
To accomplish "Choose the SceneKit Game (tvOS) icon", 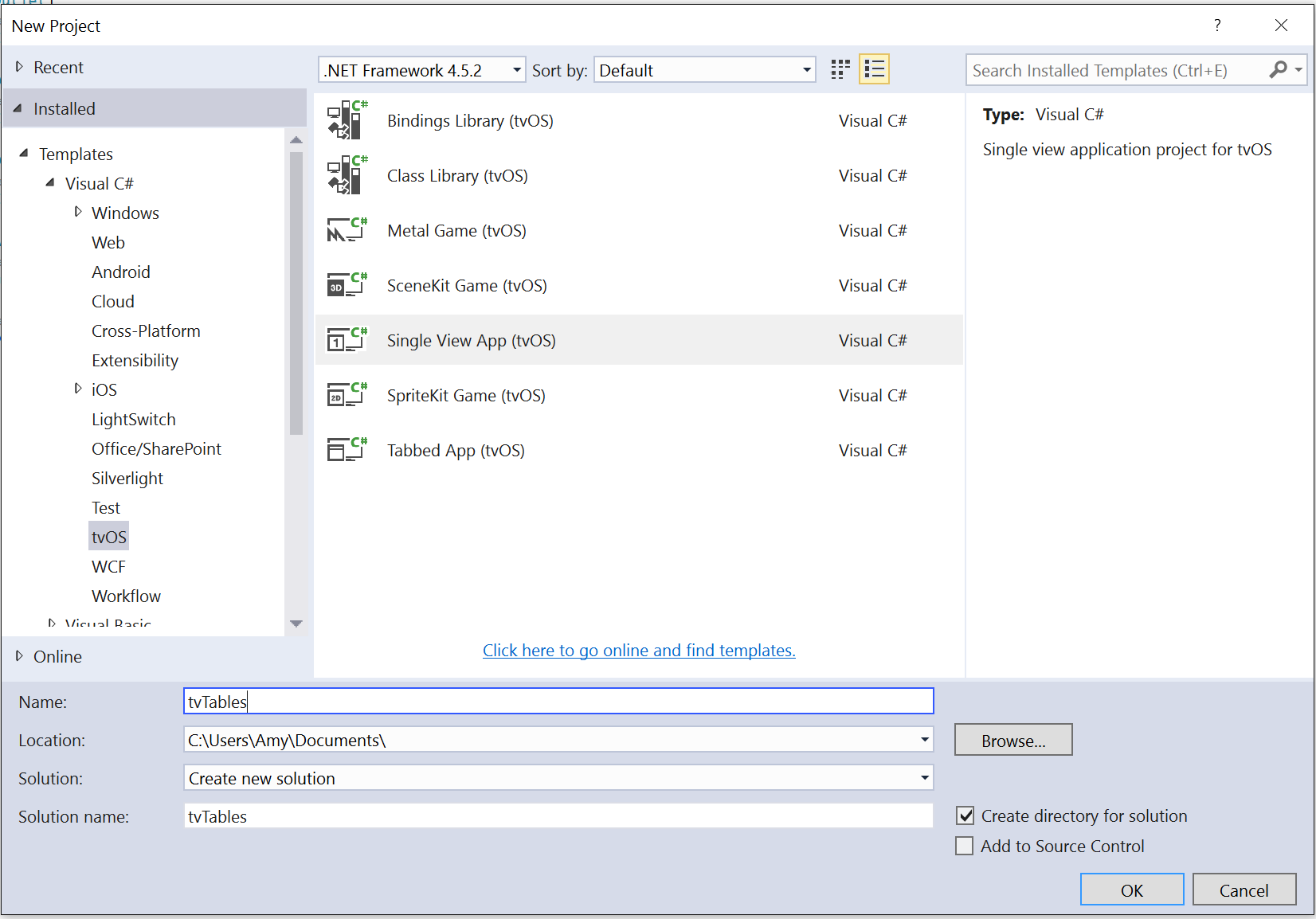I will (347, 284).
